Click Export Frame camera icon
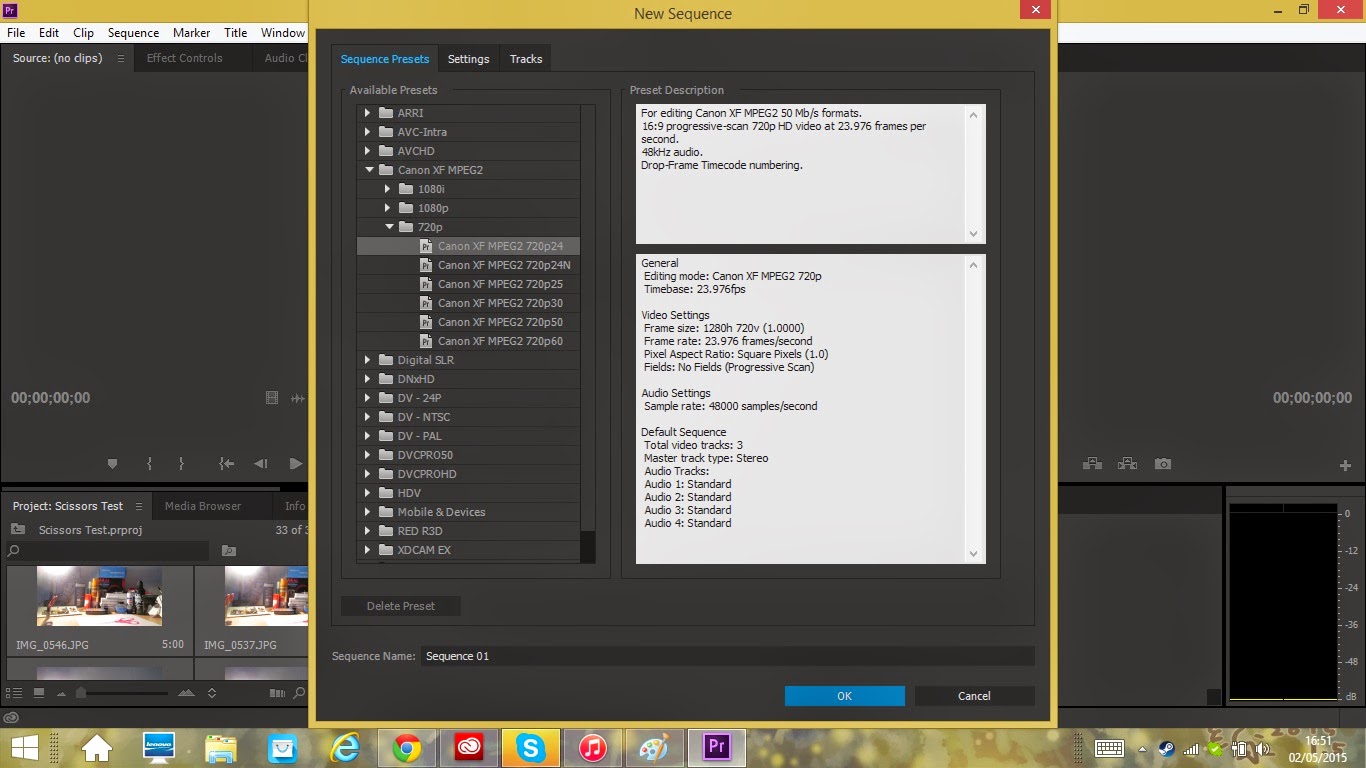 pos(1162,464)
